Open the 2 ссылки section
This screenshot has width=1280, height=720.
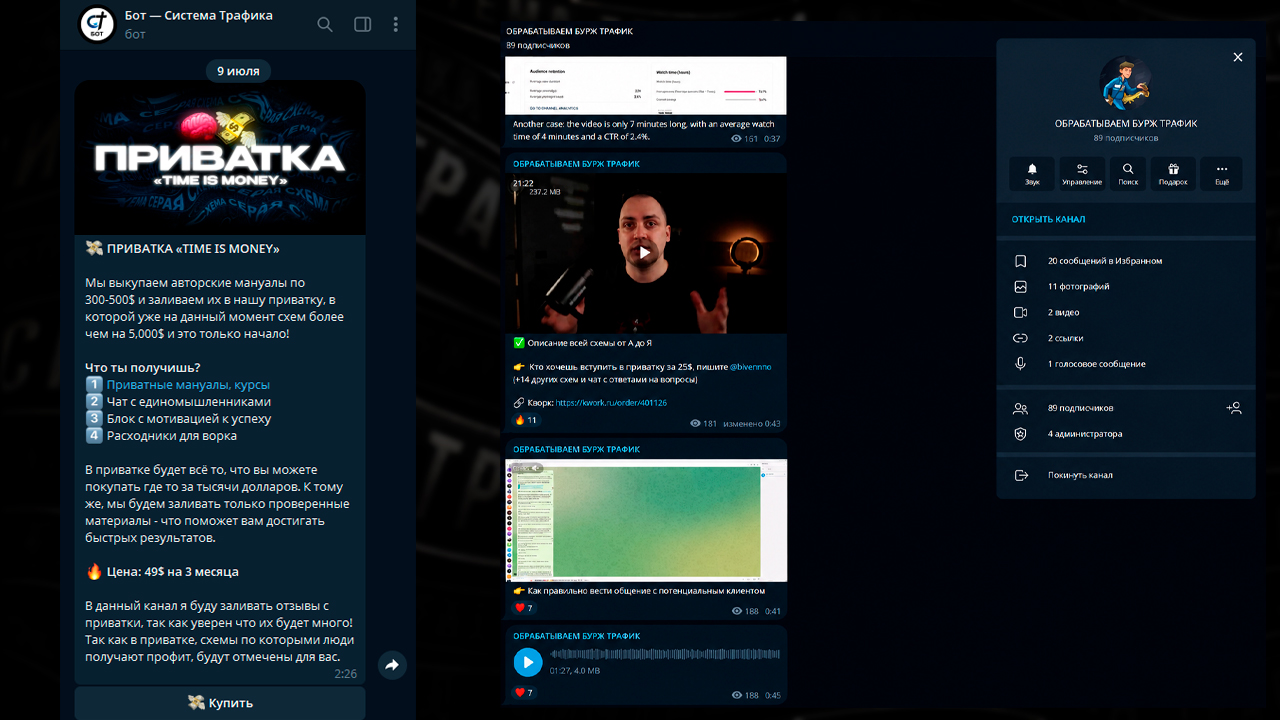pyautogui.click(x=1125, y=339)
